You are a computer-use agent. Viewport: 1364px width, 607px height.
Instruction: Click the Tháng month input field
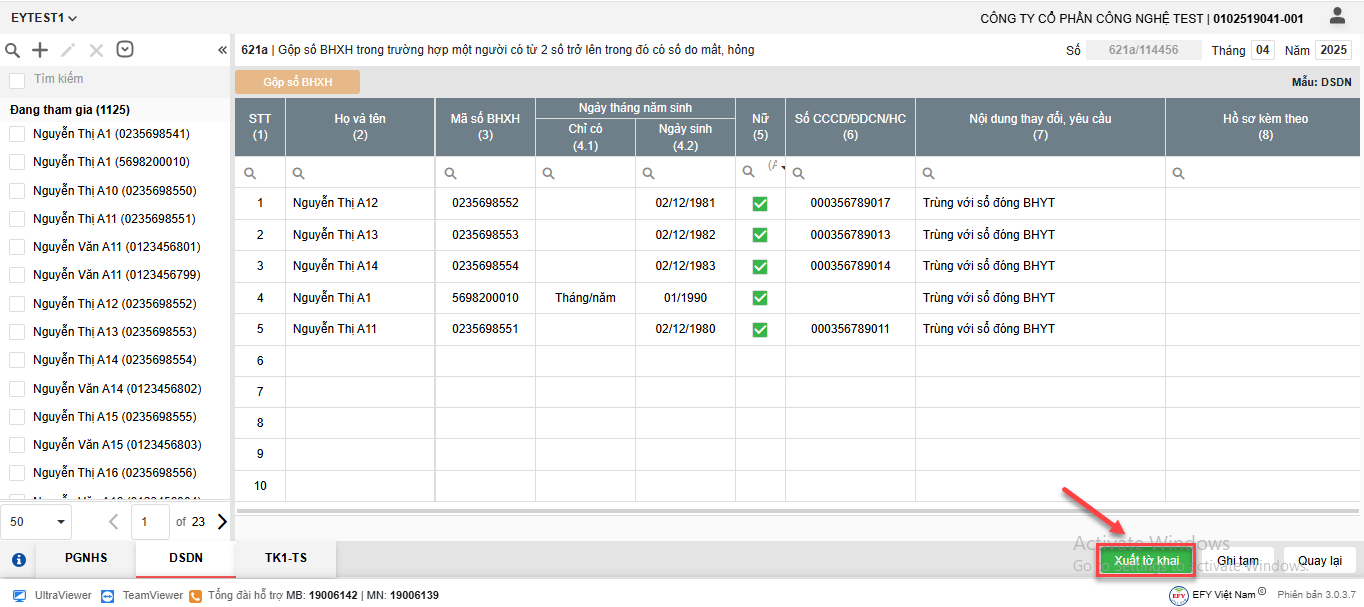coord(1263,50)
